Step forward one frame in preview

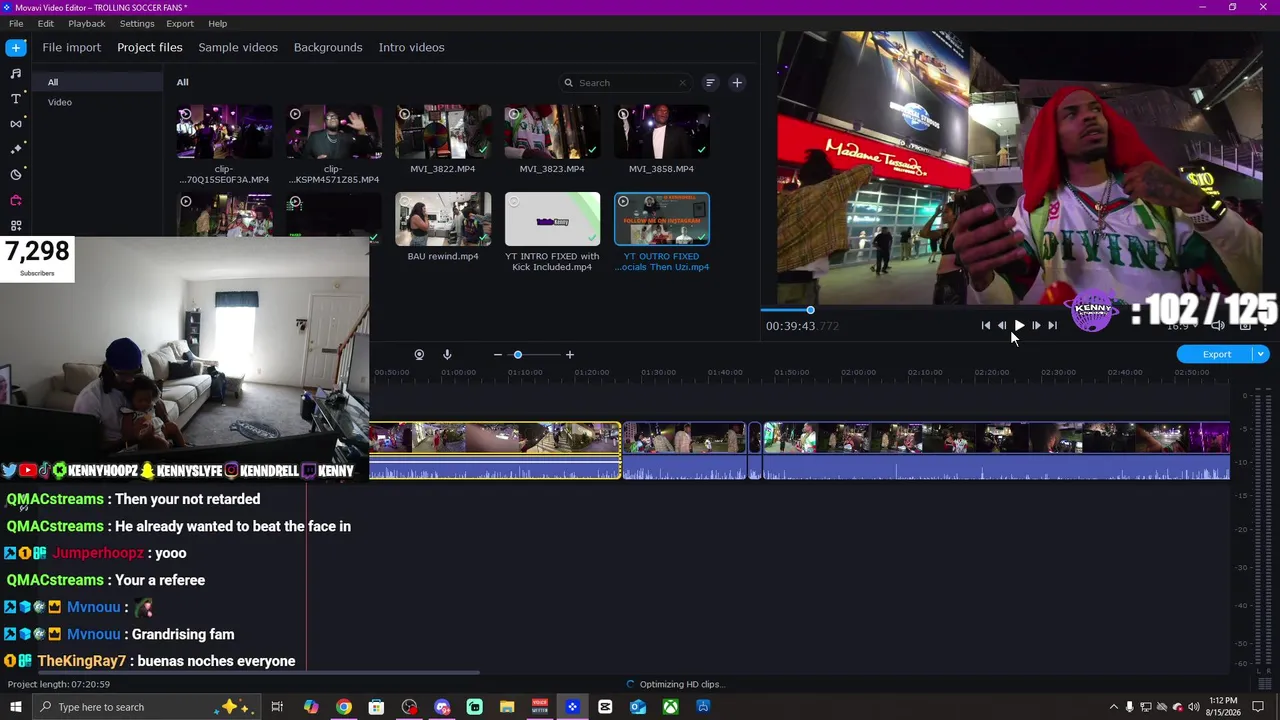click(1036, 326)
